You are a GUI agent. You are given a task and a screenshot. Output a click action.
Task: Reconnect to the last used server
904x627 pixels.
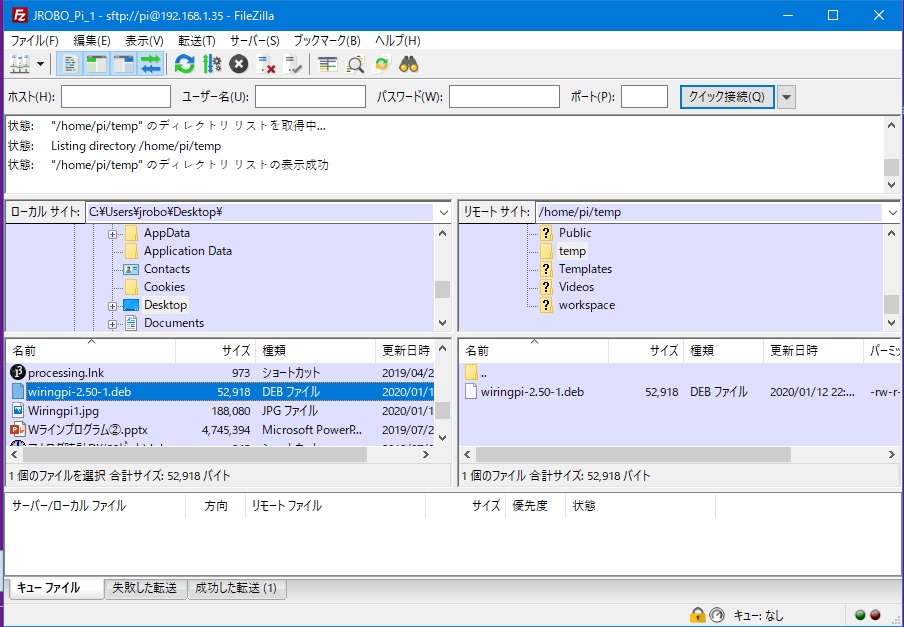click(293, 64)
